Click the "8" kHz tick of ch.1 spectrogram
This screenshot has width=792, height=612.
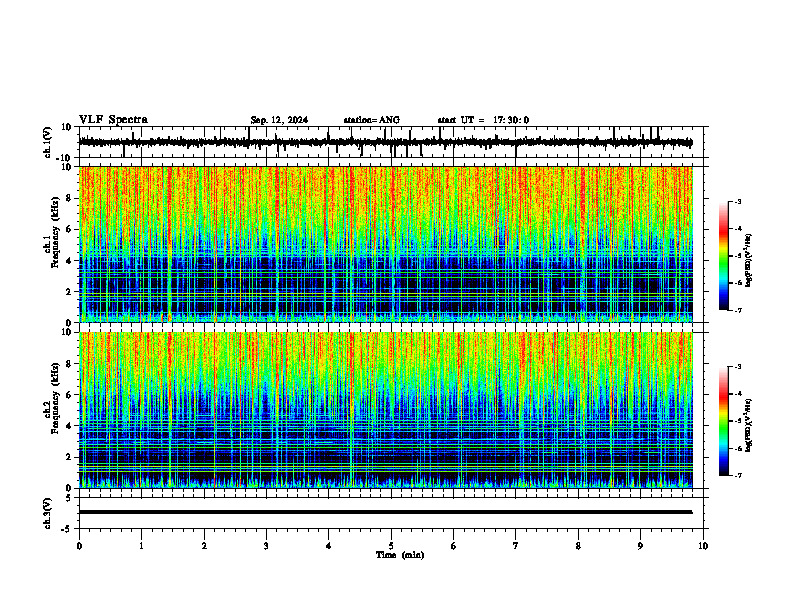coord(70,198)
